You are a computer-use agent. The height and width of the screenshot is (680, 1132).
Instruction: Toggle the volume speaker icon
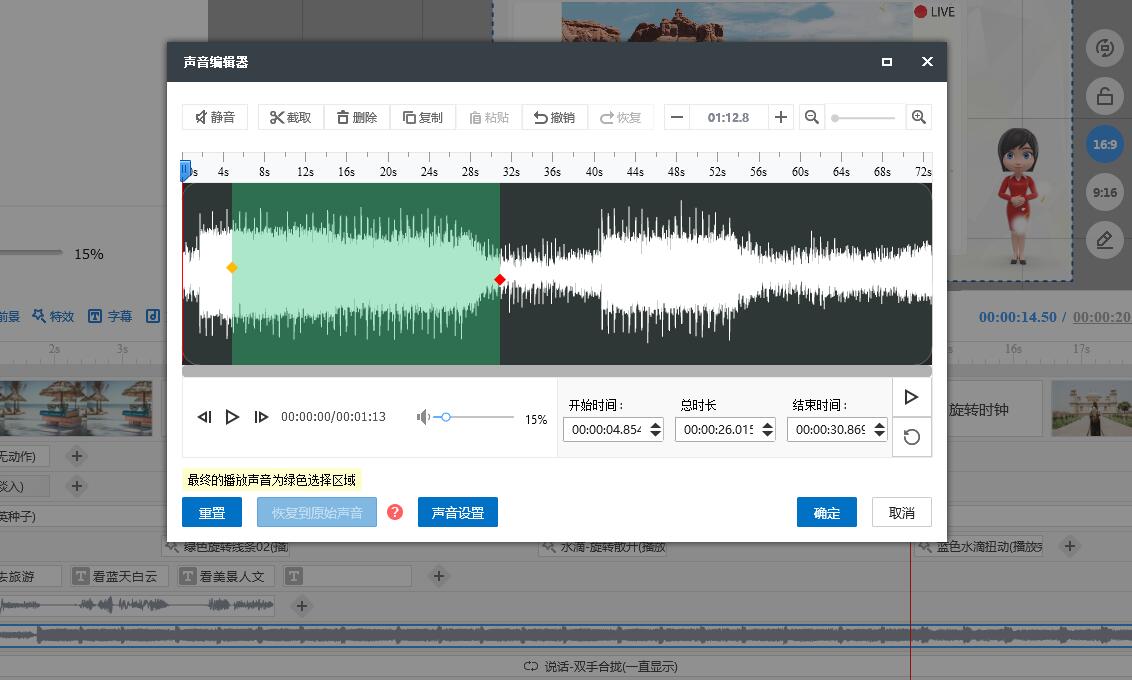pyautogui.click(x=423, y=417)
